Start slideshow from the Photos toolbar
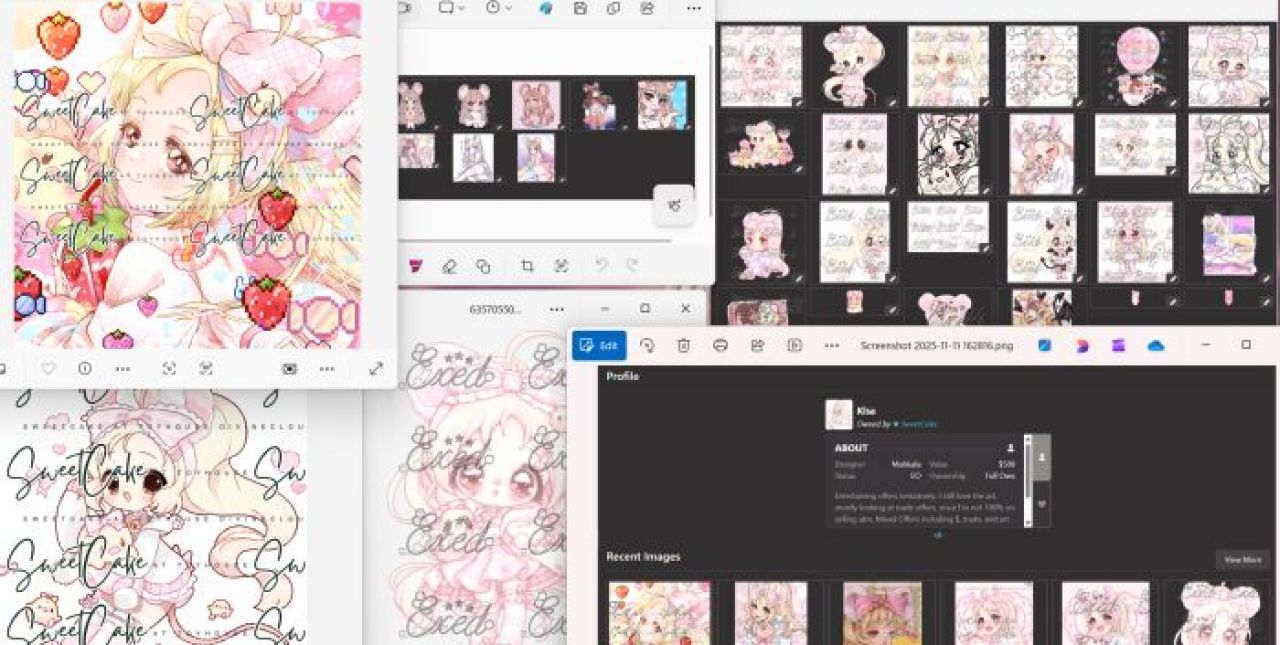 (794, 345)
